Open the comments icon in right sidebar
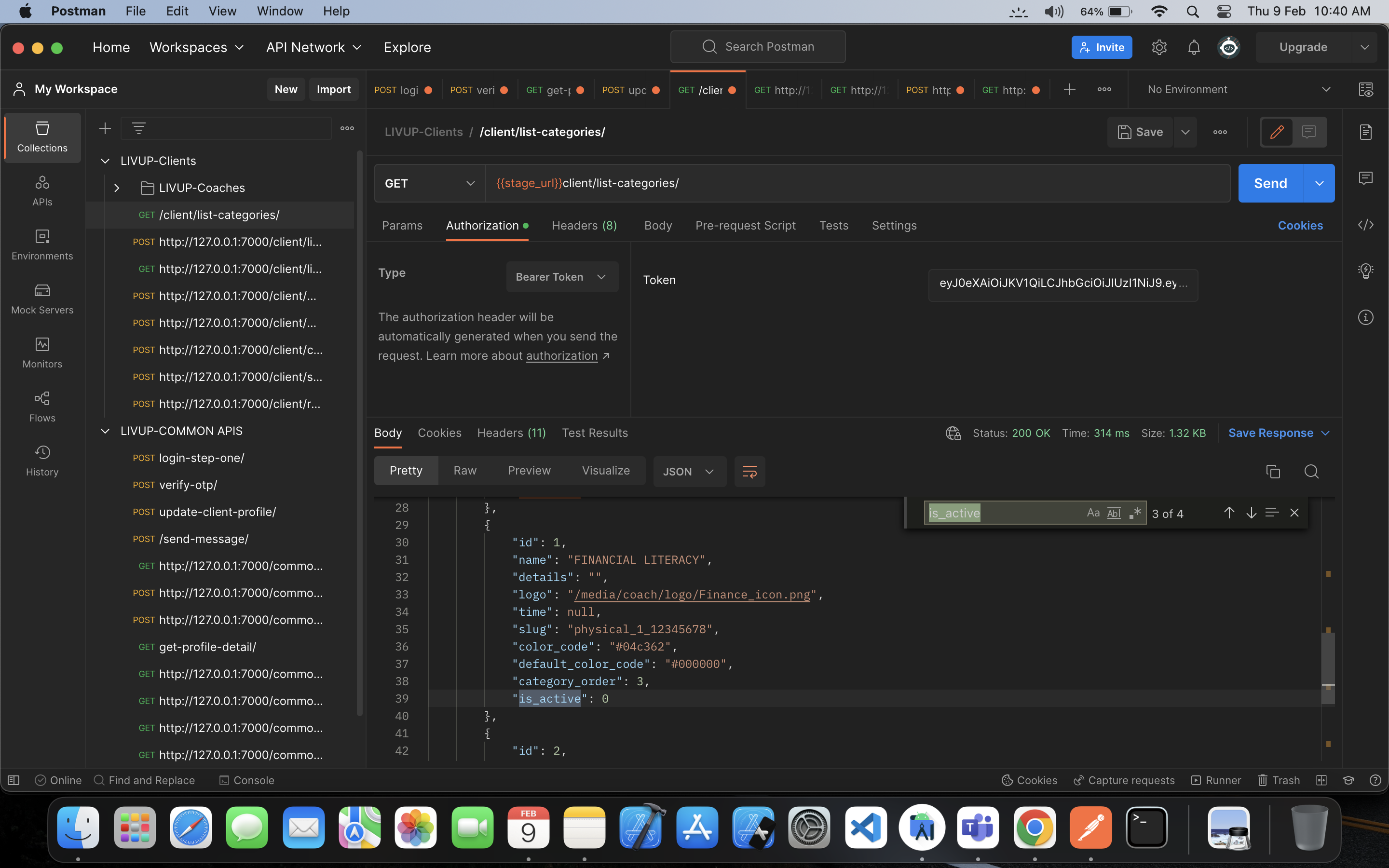Screen dimensions: 1389x868 [1365, 178]
